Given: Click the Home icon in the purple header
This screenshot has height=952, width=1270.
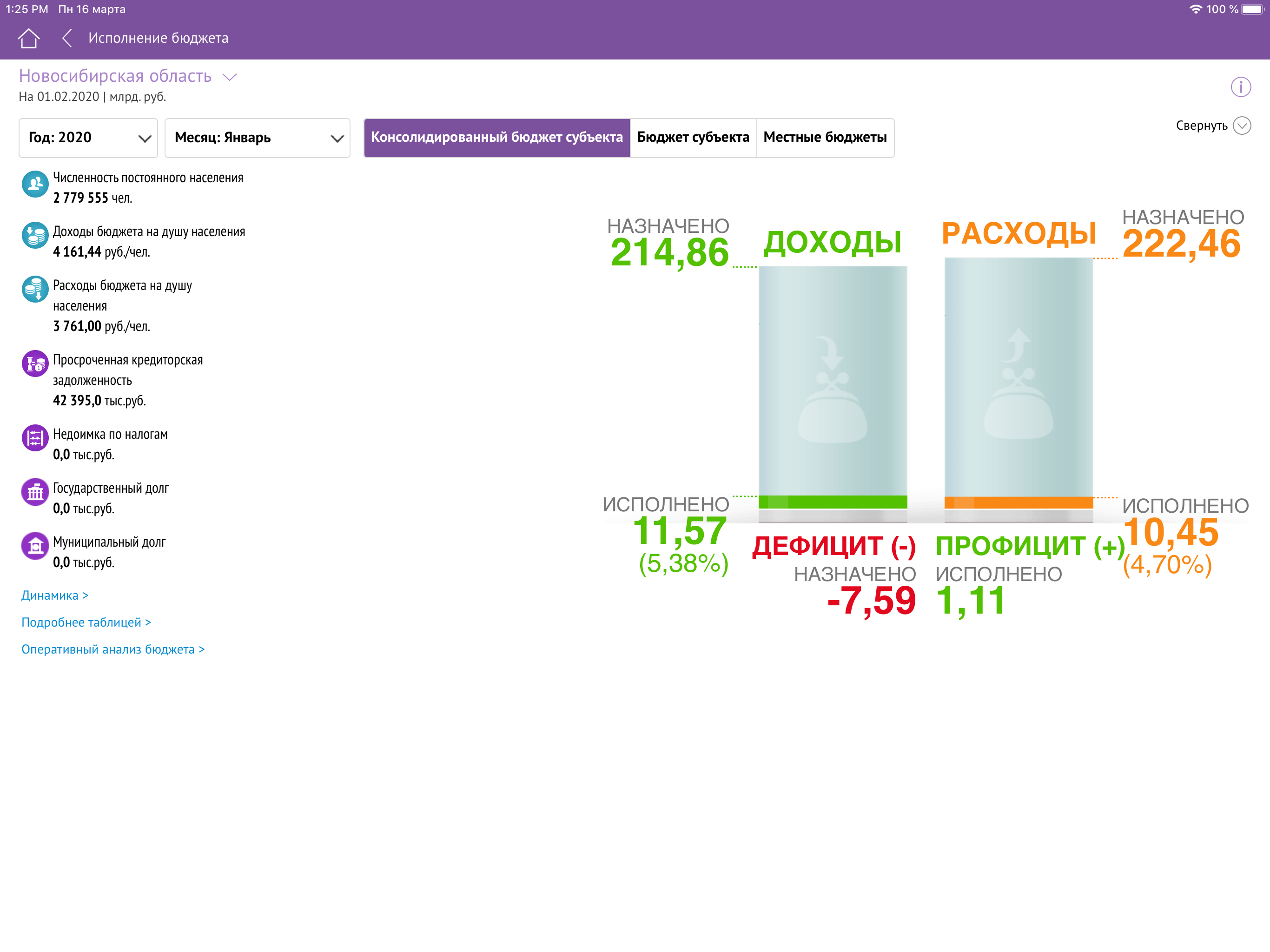Looking at the screenshot, I should click(x=29, y=38).
